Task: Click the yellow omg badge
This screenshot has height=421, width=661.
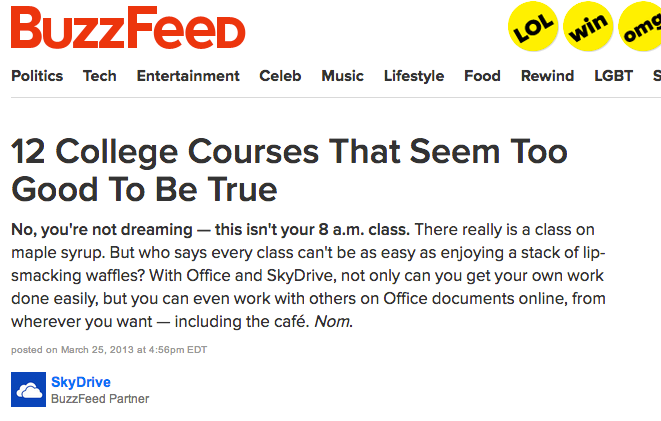Action: coord(642,30)
